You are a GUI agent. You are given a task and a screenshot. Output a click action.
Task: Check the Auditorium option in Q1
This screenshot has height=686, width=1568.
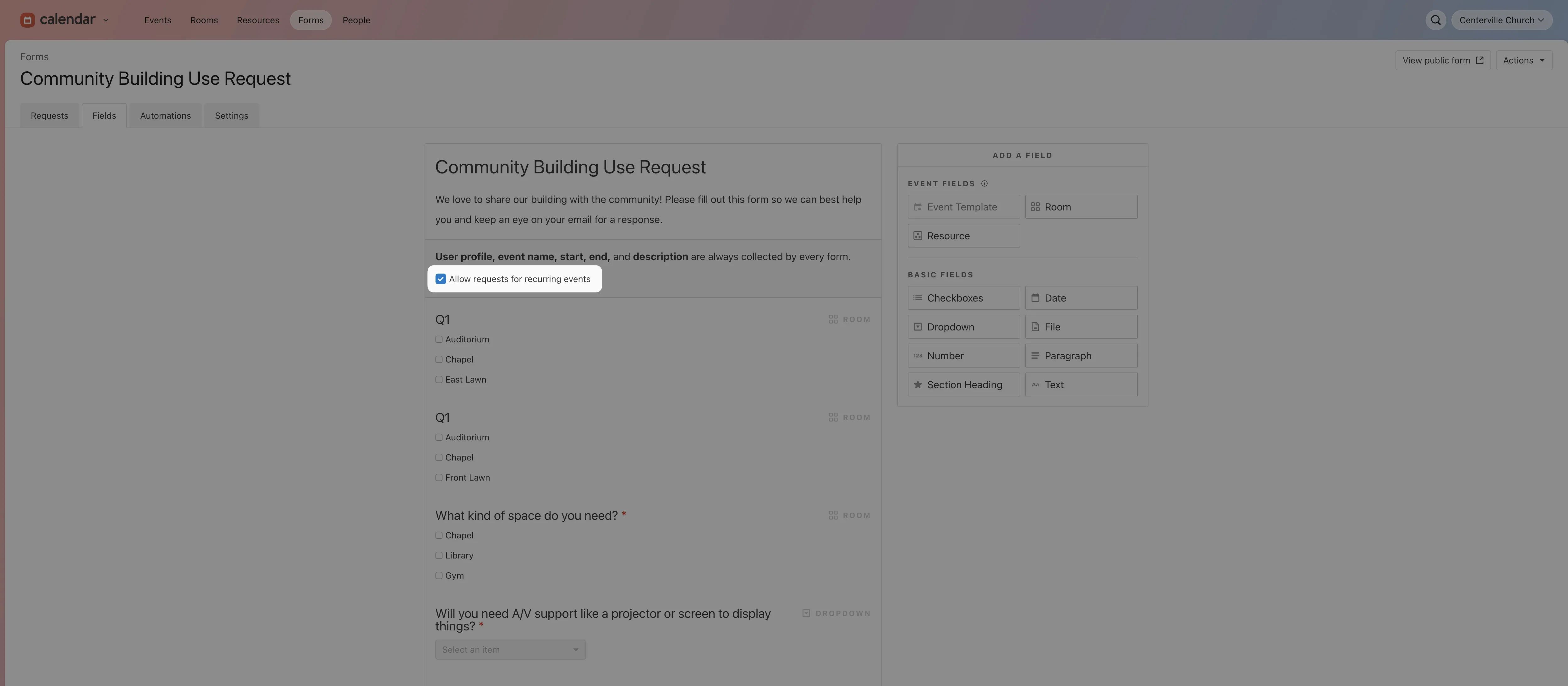tap(439, 339)
